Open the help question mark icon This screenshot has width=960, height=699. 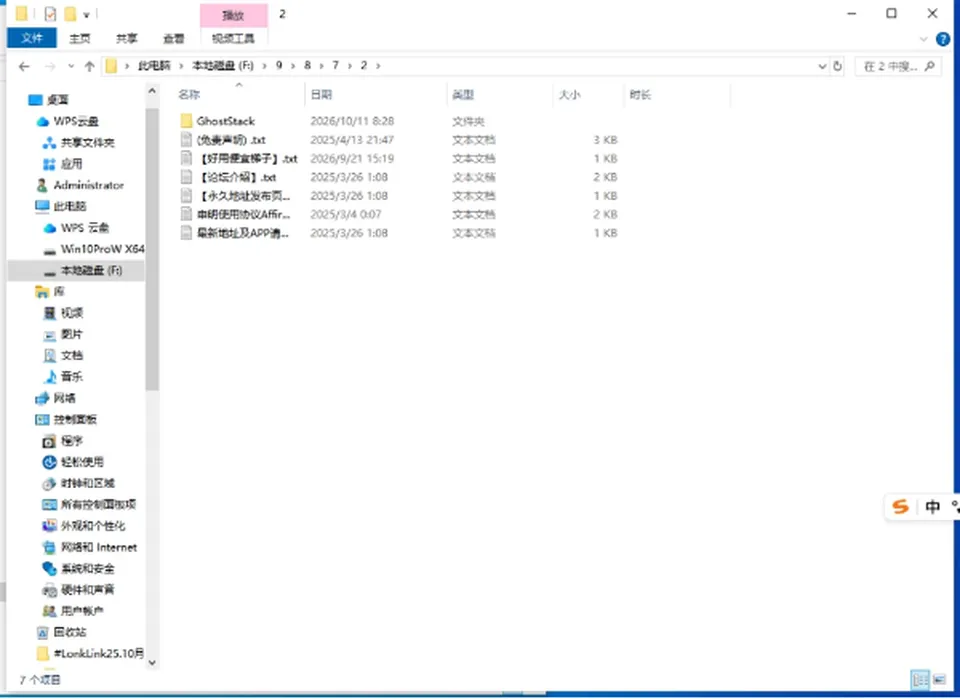click(x=943, y=39)
